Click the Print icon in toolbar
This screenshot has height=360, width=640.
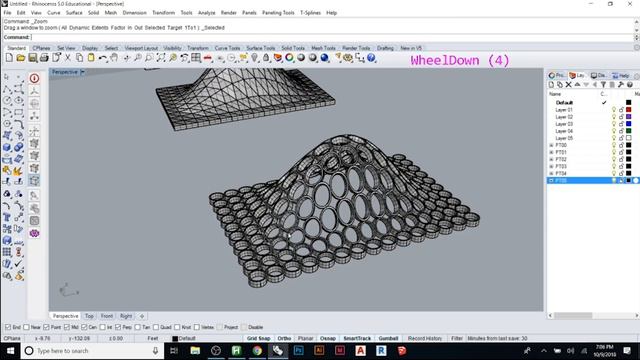(44, 58)
